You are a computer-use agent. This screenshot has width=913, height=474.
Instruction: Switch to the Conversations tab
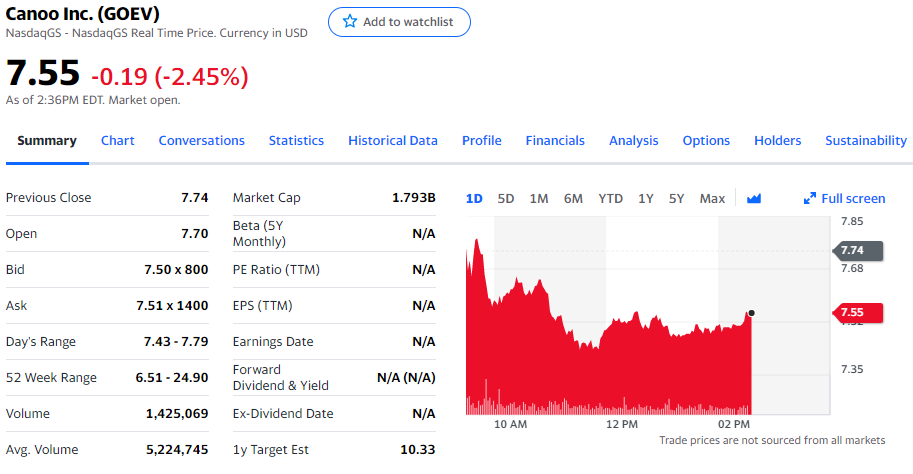point(201,140)
